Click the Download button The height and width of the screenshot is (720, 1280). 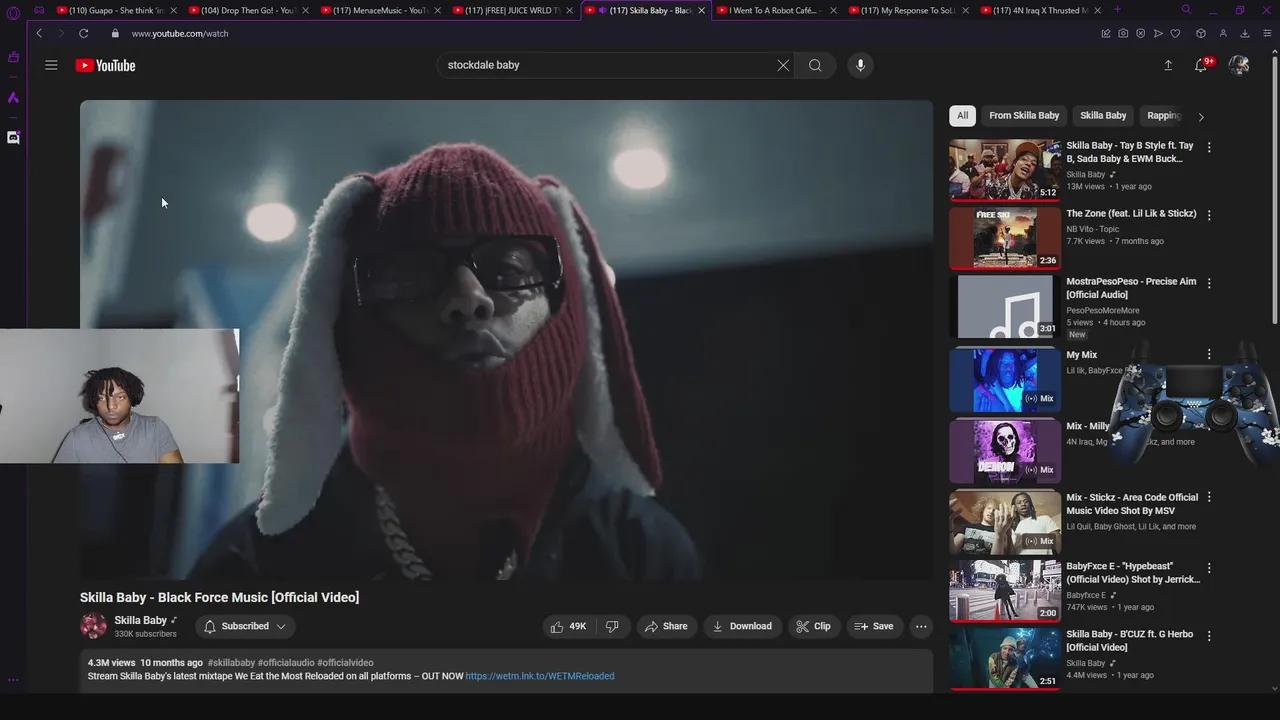pos(742,626)
